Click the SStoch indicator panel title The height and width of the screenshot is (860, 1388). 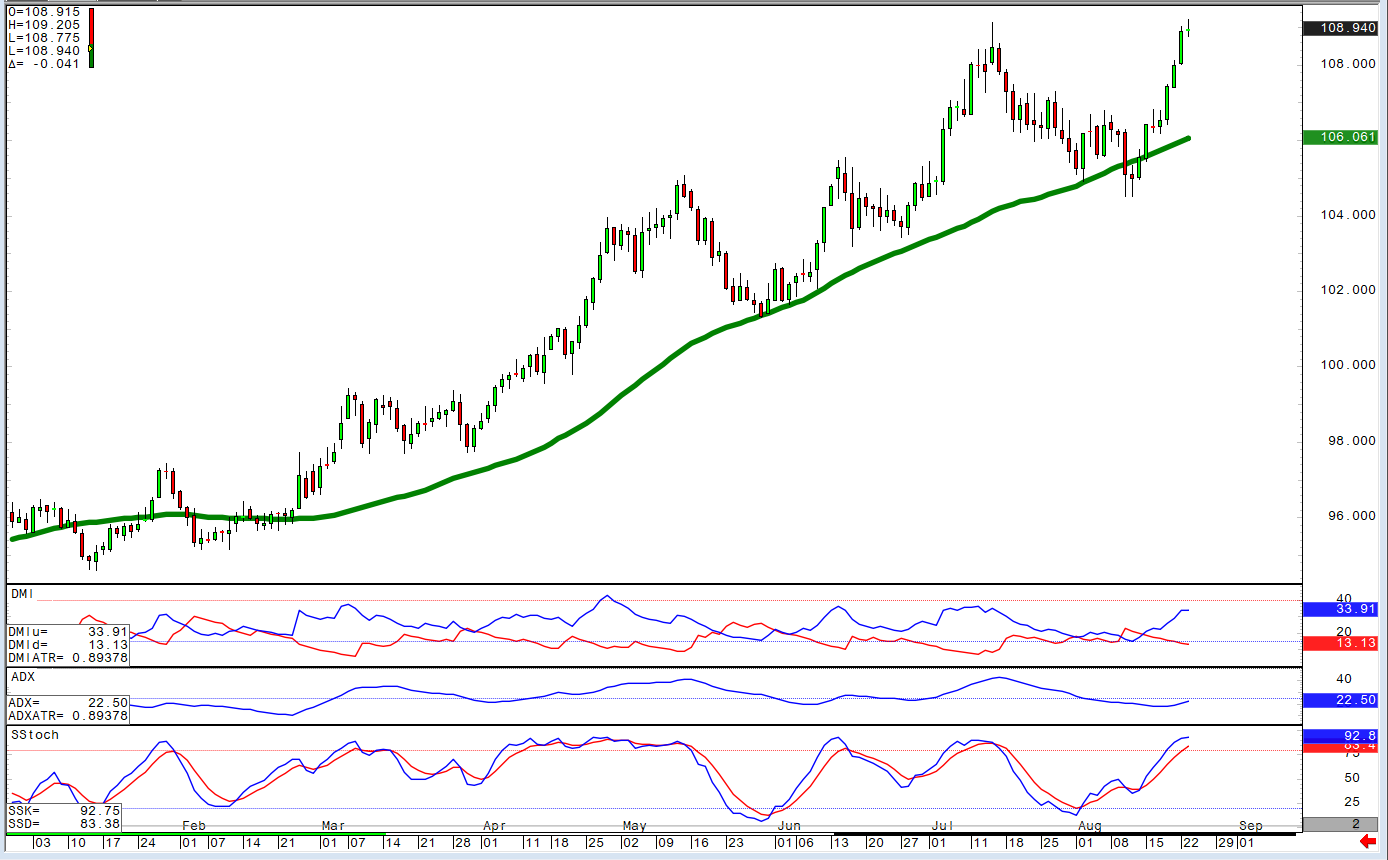click(35, 735)
